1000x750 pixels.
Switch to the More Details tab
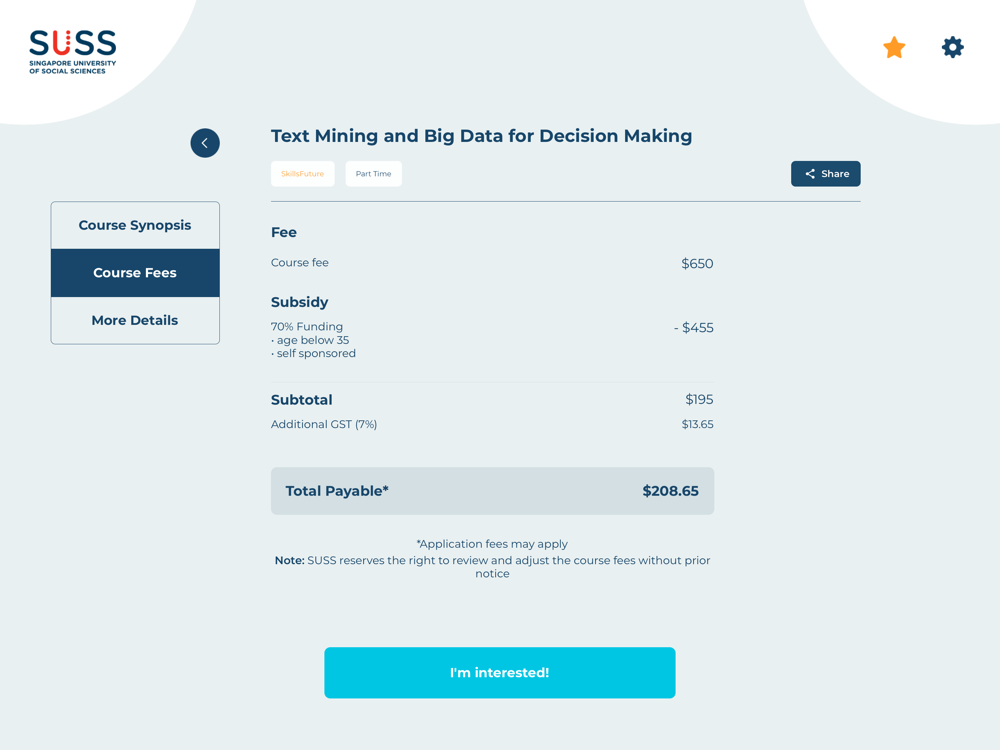pyautogui.click(x=135, y=320)
